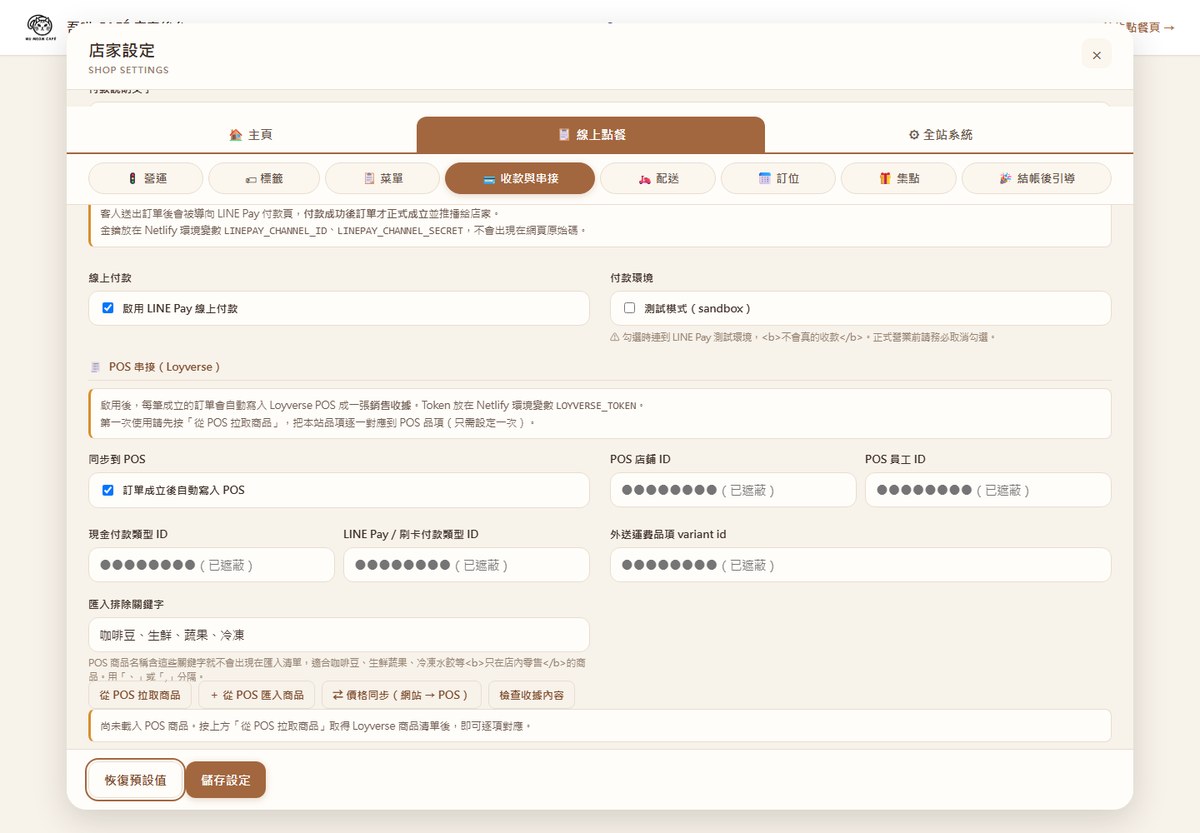This screenshot has width=1200, height=833.
Task: Close the shop settings dialog
Action: tap(1096, 55)
